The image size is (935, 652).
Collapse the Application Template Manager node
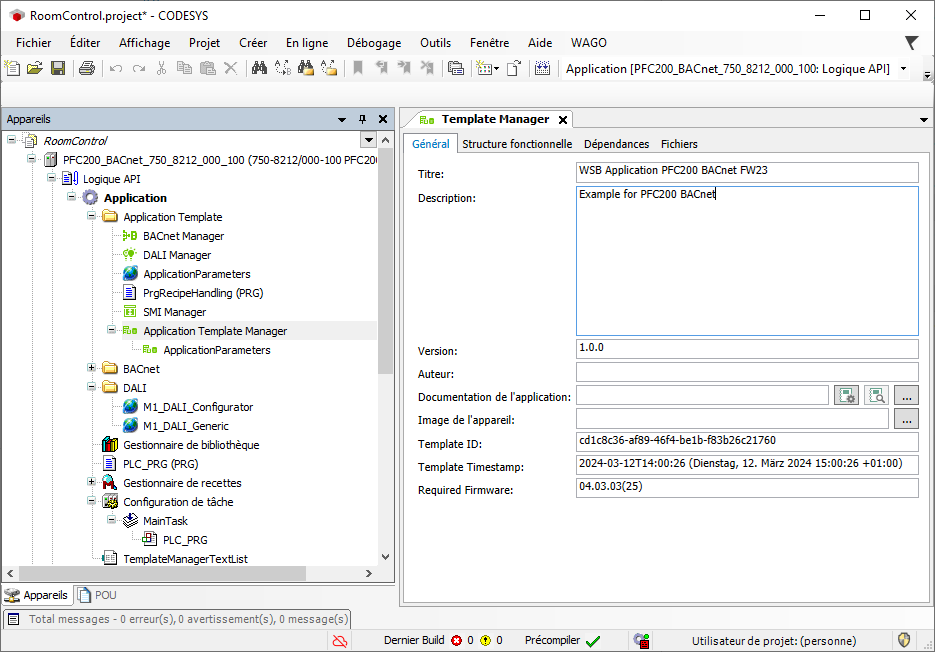pos(112,329)
